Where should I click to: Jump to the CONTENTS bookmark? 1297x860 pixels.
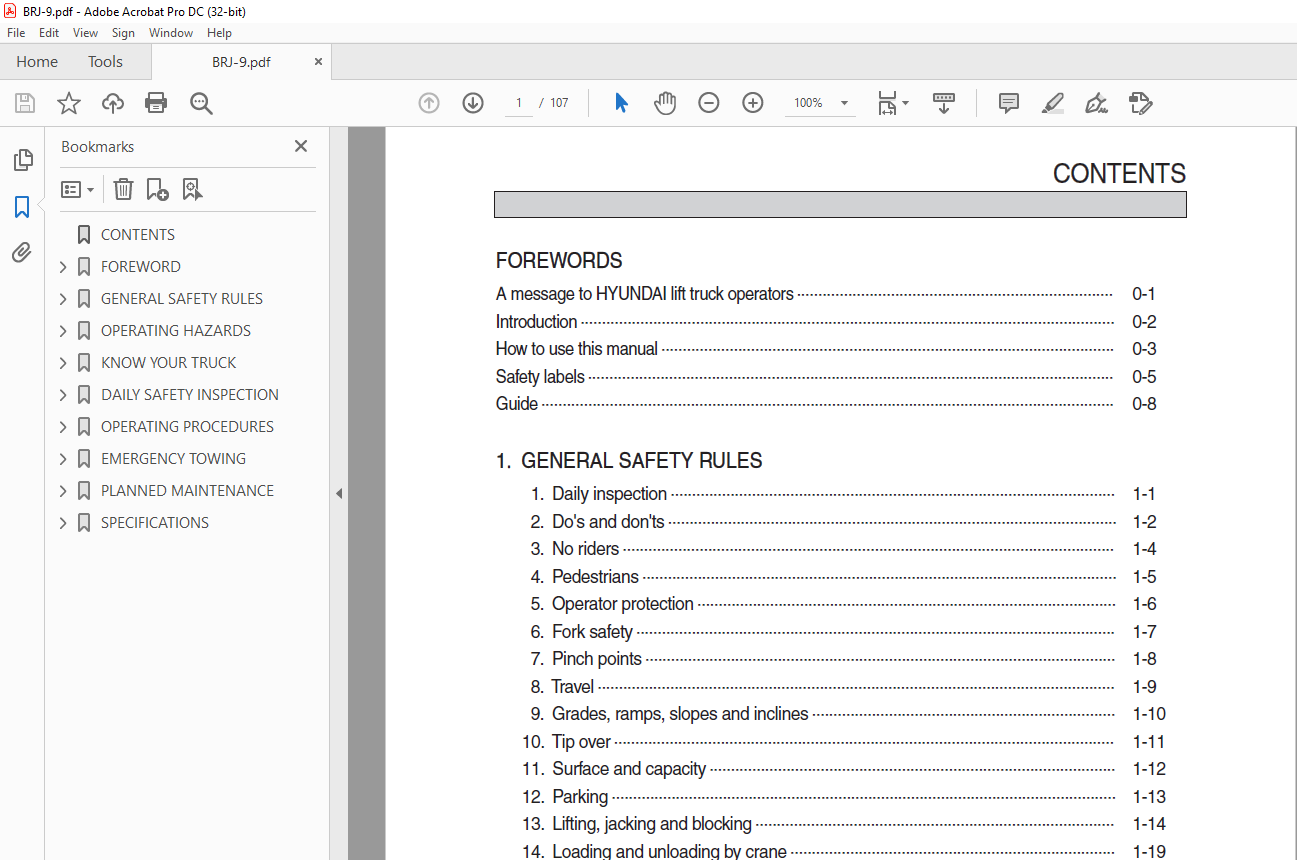click(138, 235)
